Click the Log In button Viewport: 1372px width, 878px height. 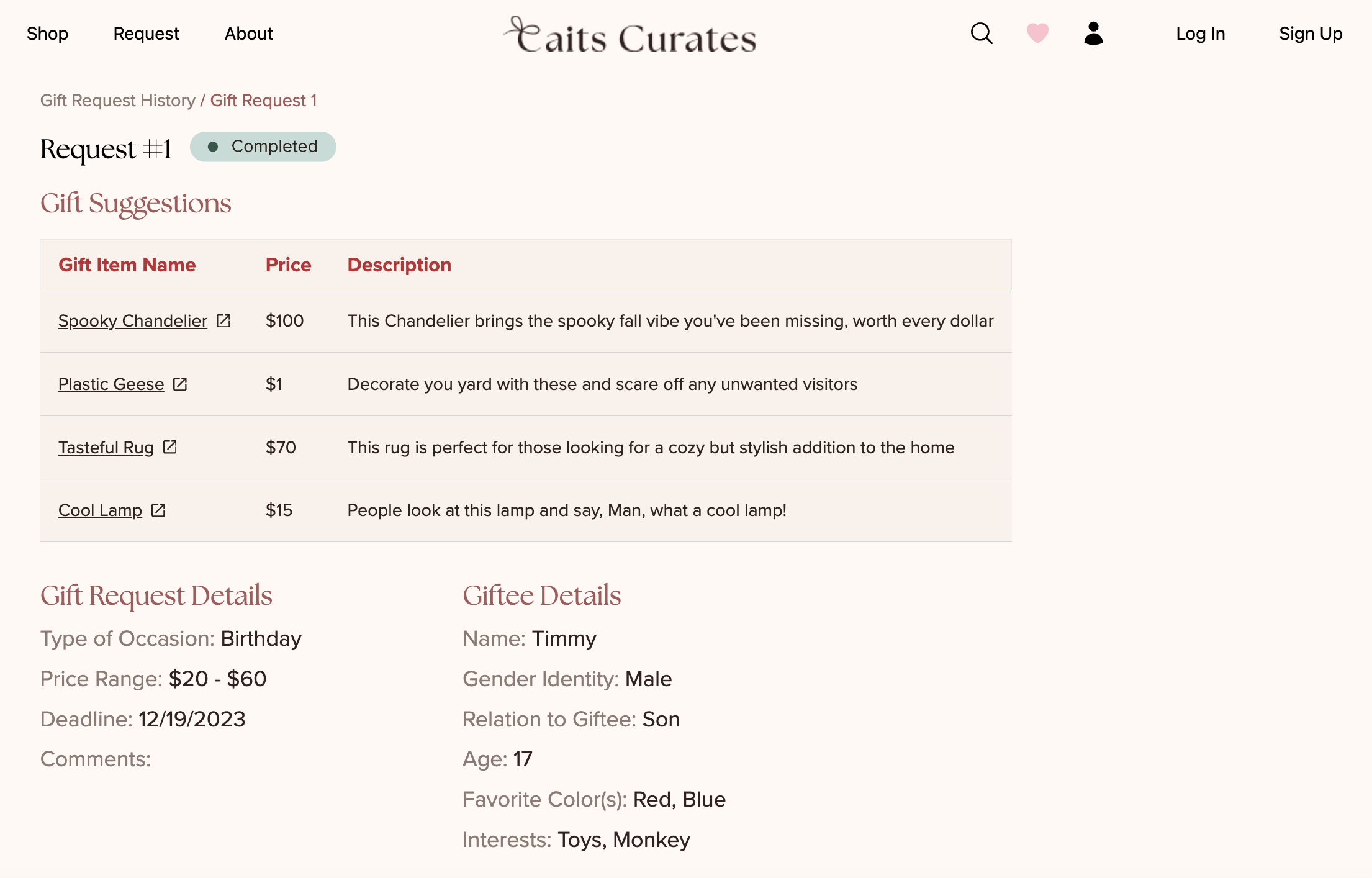coord(1200,34)
